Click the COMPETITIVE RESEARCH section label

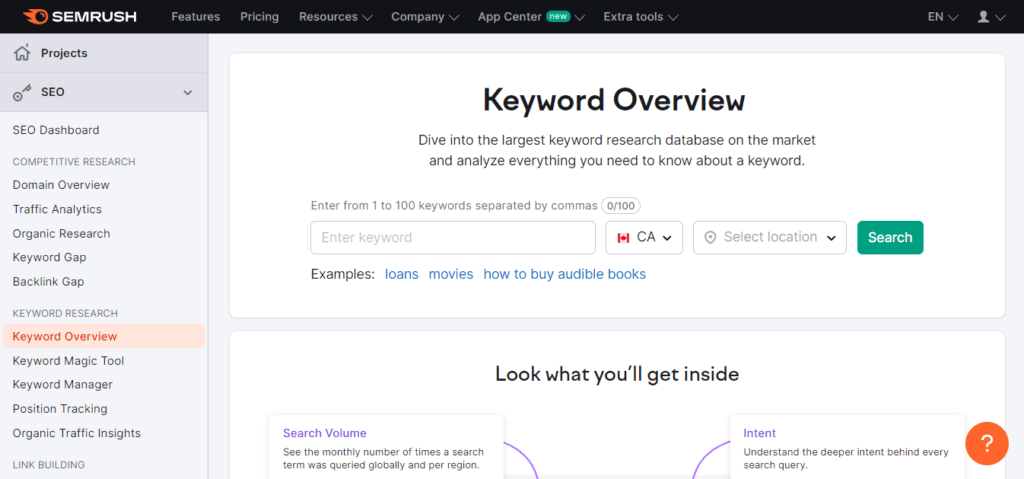pos(74,161)
